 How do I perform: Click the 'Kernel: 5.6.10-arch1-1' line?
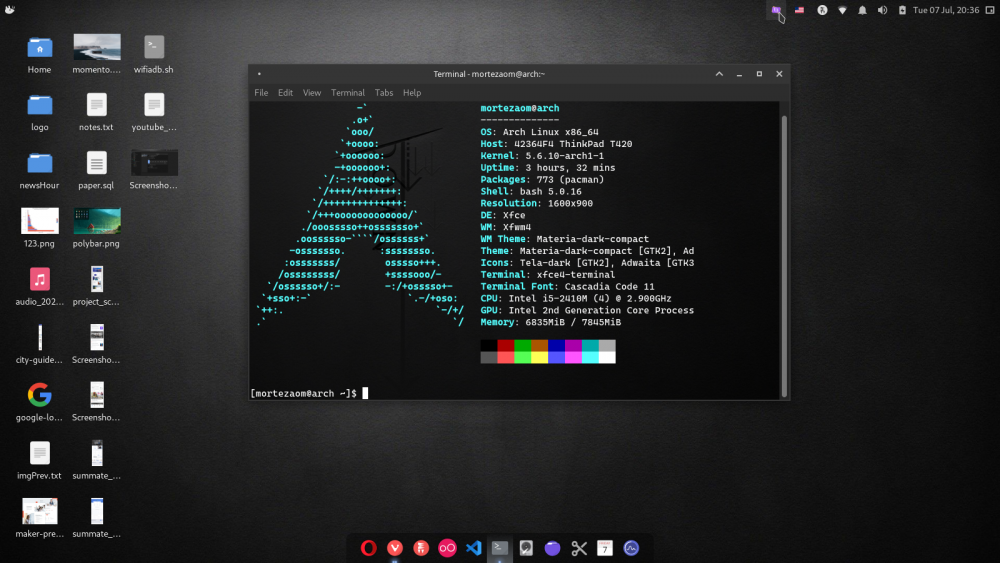tap(542, 156)
